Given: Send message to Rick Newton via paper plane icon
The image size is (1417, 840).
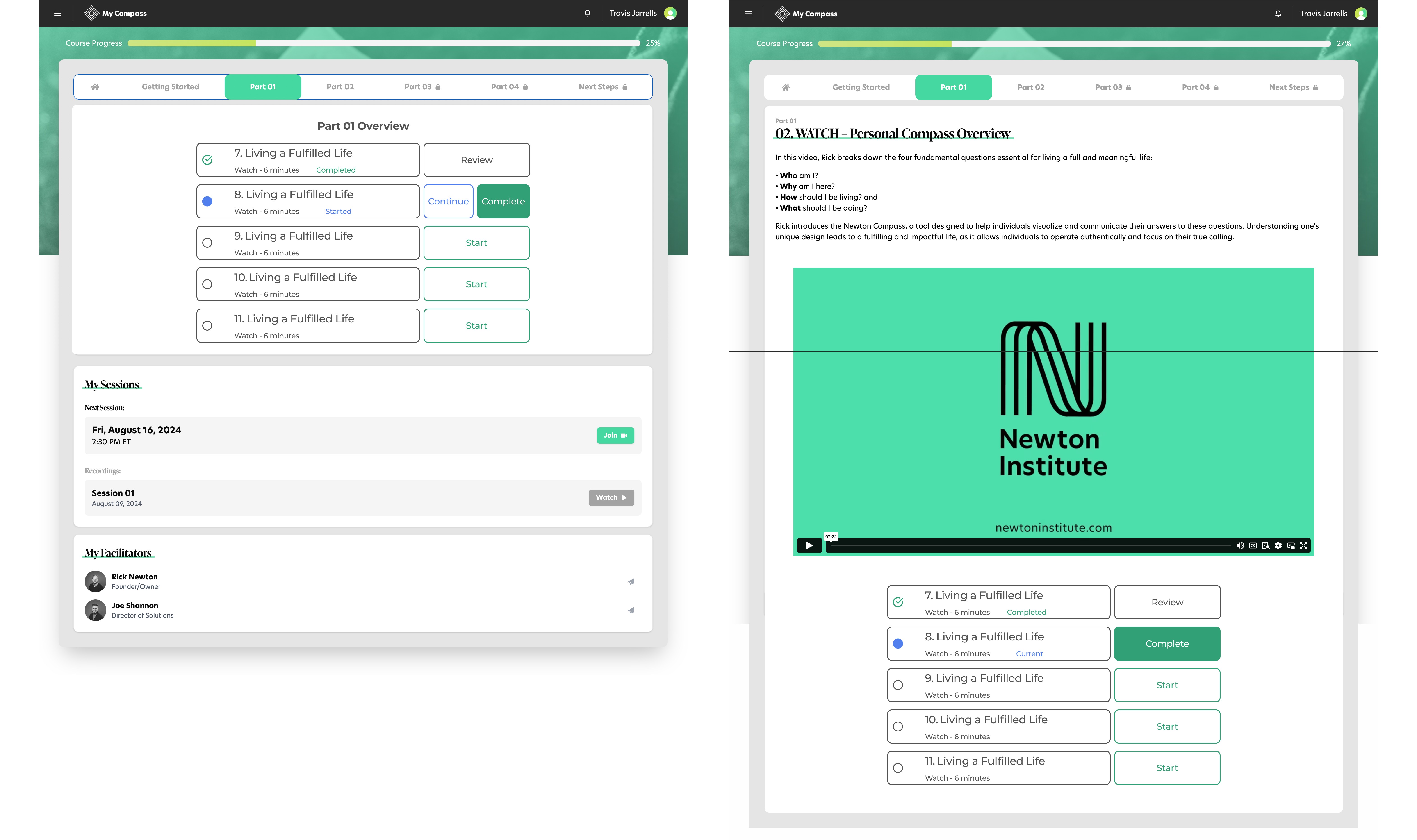Looking at the screenshot, I should pyautogui.click(x=631, y=581).
